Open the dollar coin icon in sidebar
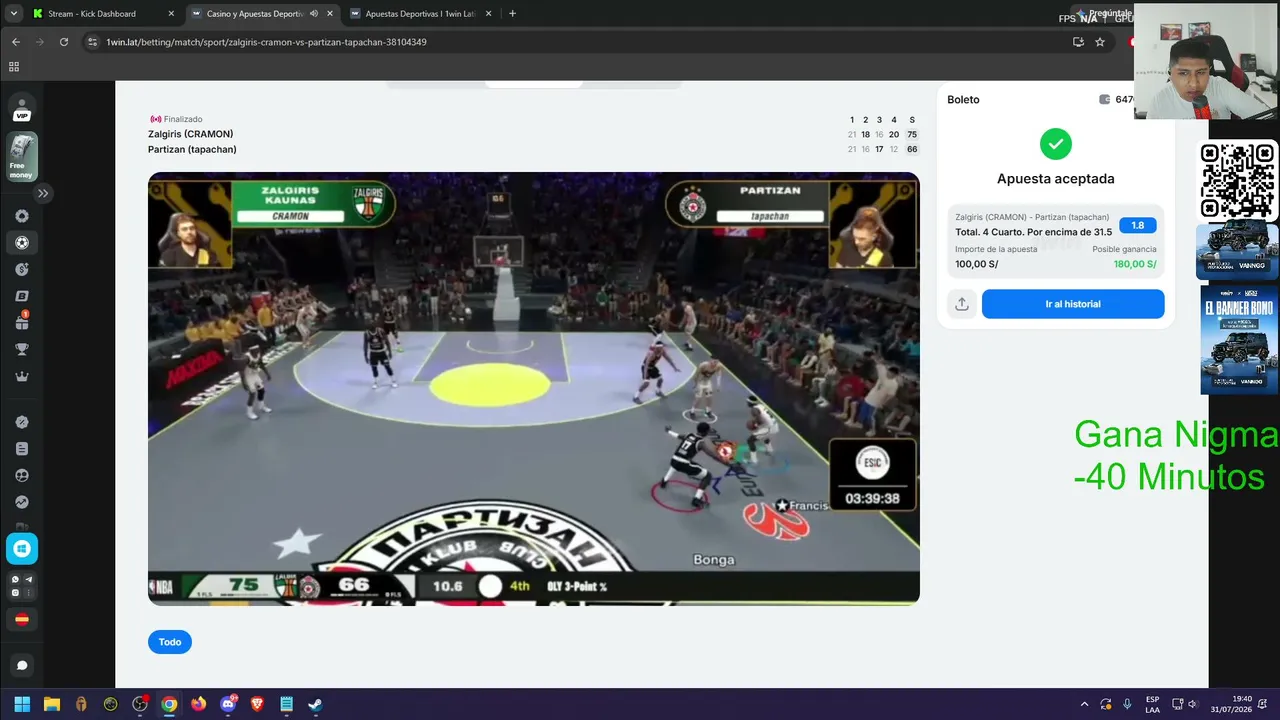Viewport: 1280px width, 720px height. (22, 269)
